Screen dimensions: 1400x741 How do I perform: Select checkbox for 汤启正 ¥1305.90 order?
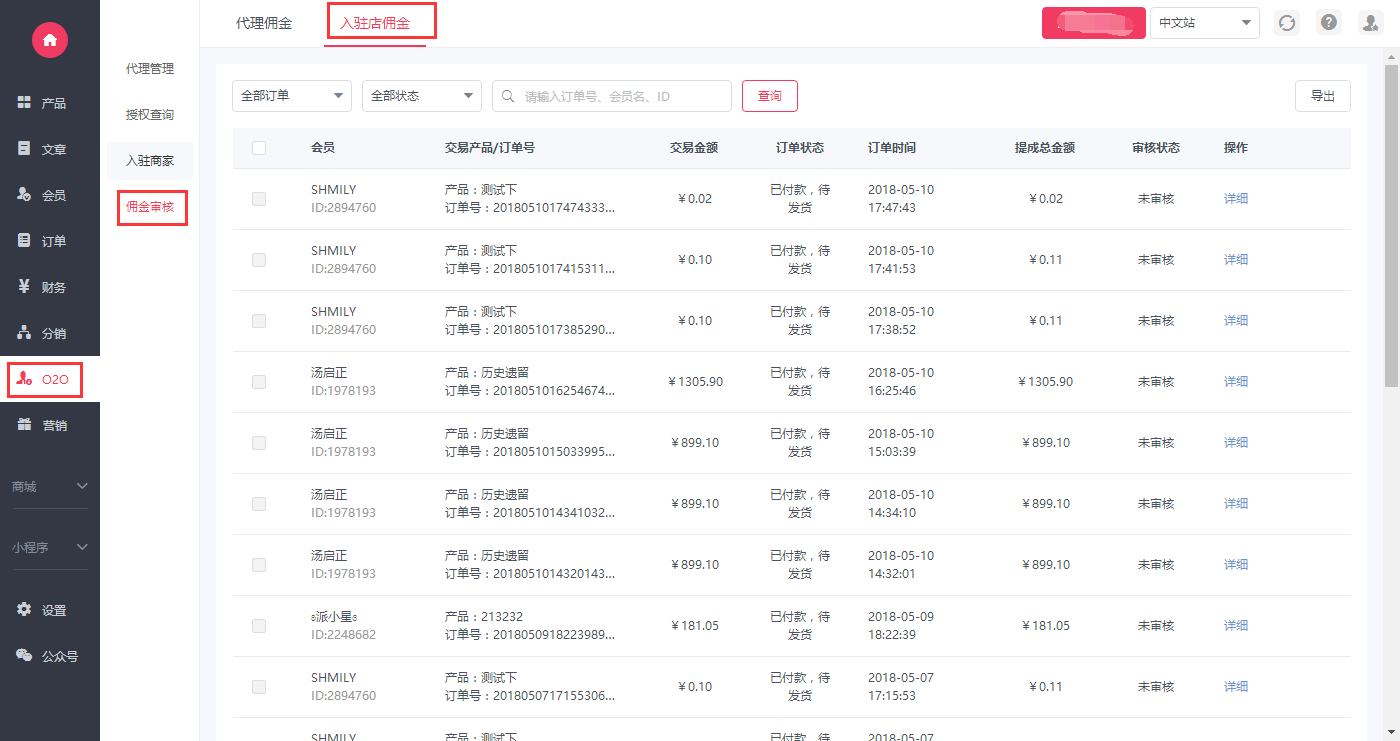pos(259,382)
